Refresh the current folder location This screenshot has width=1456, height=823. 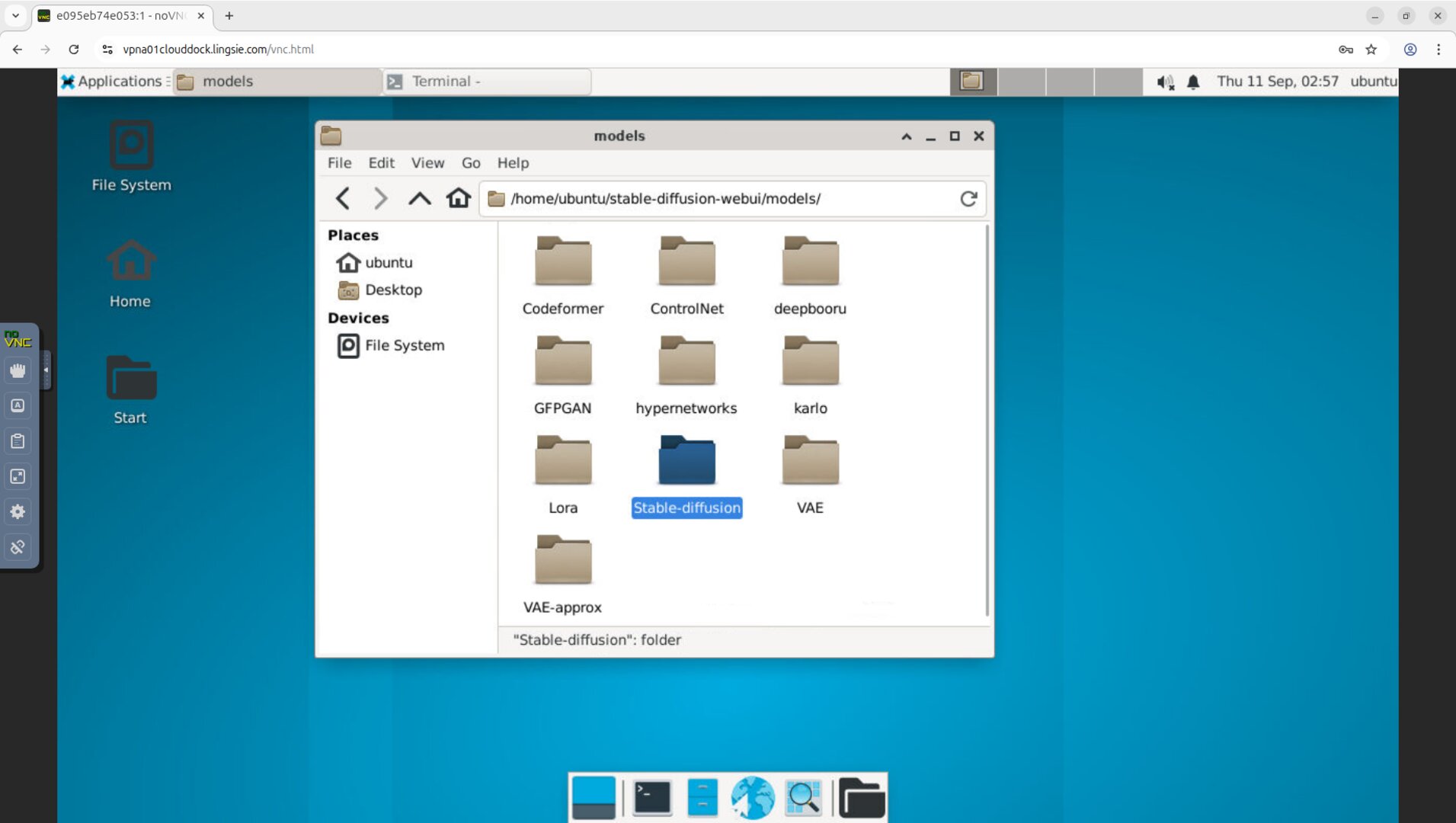(968, 198)
